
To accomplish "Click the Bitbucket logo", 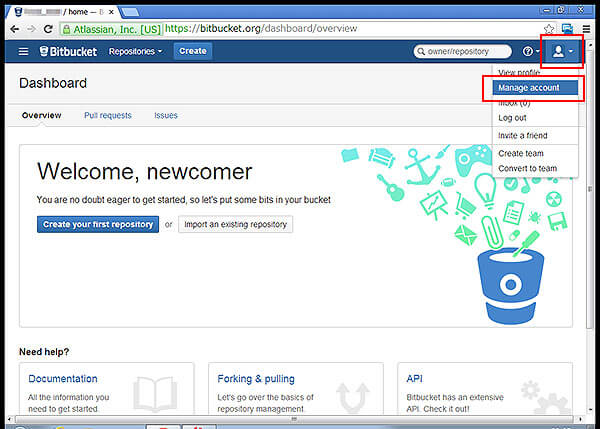I will point(68,51).
